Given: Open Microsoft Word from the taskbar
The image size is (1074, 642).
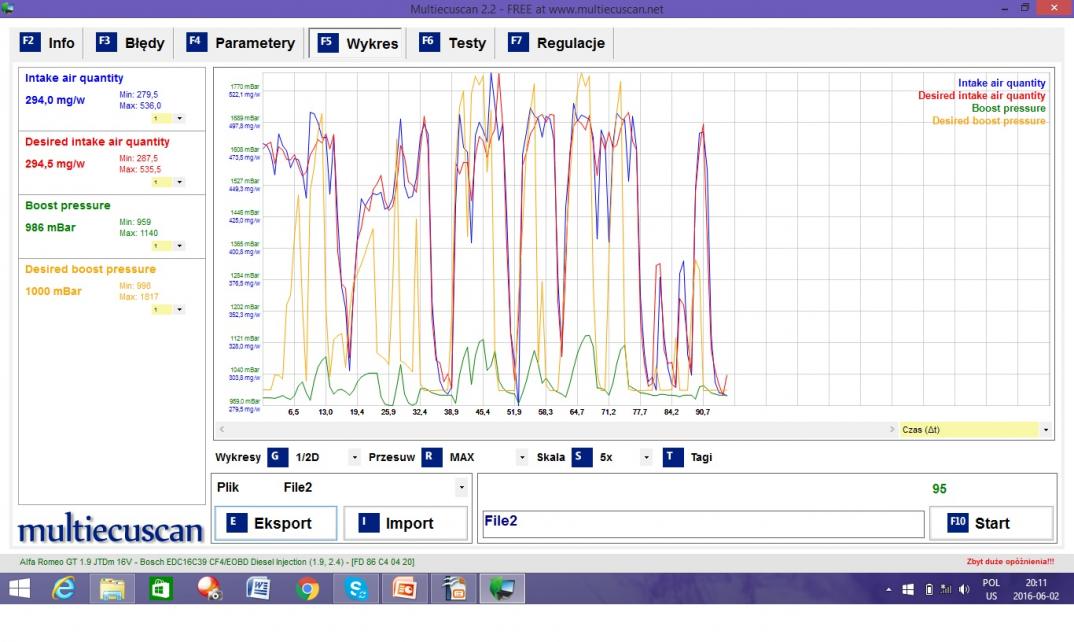Looking at the screenshot, I should click(x=257, y=590).
